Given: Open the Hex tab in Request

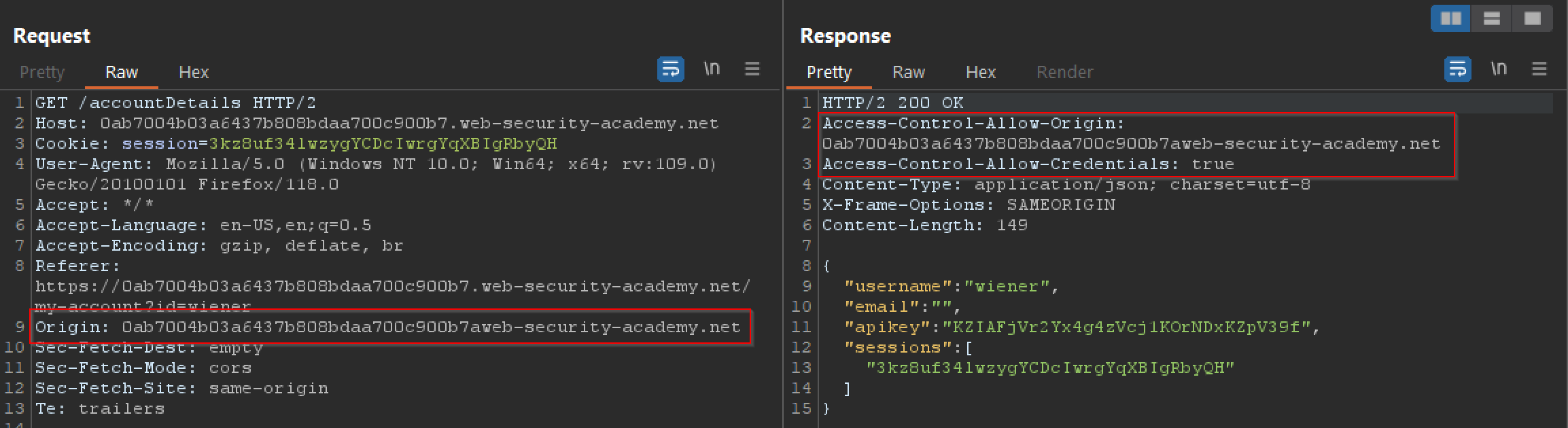Looking at the screenshot, I should 194,73.
